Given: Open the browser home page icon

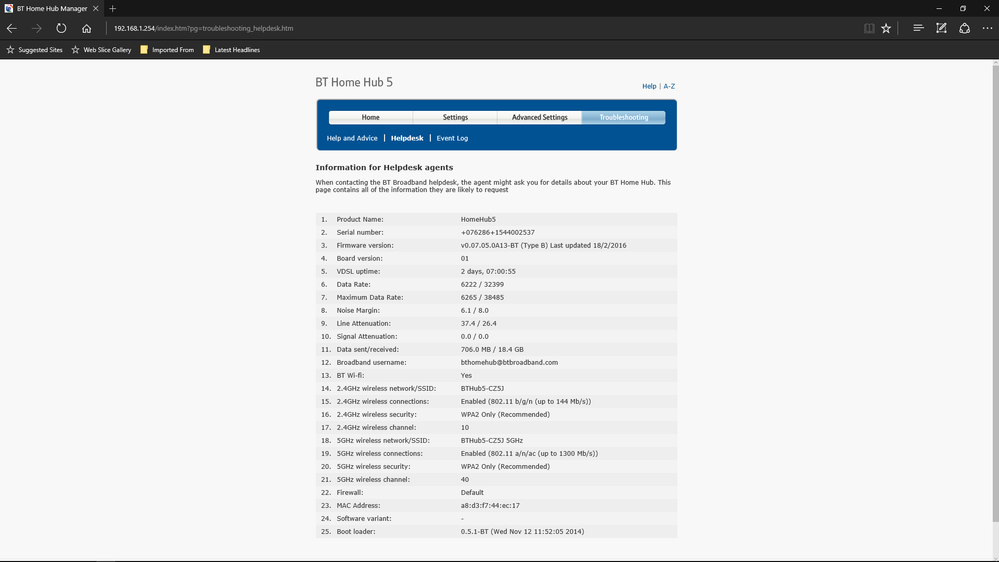Looking at the screenshot, I should 87,28.
